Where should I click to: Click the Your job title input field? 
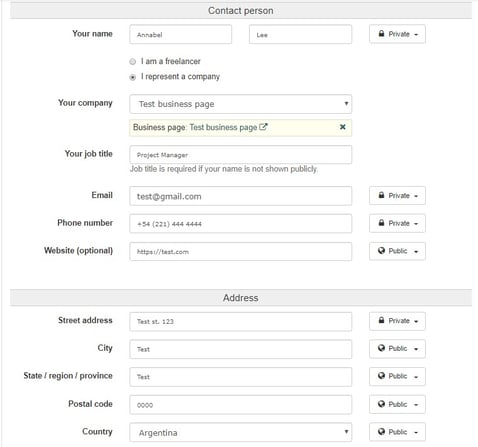[240, 155]
